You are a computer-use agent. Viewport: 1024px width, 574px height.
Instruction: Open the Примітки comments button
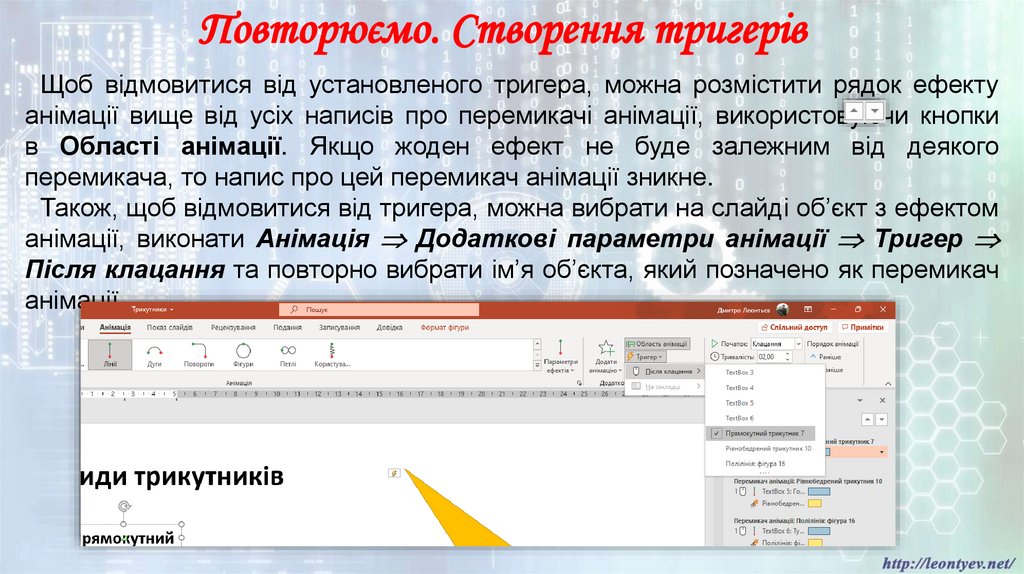pos(864,327)
